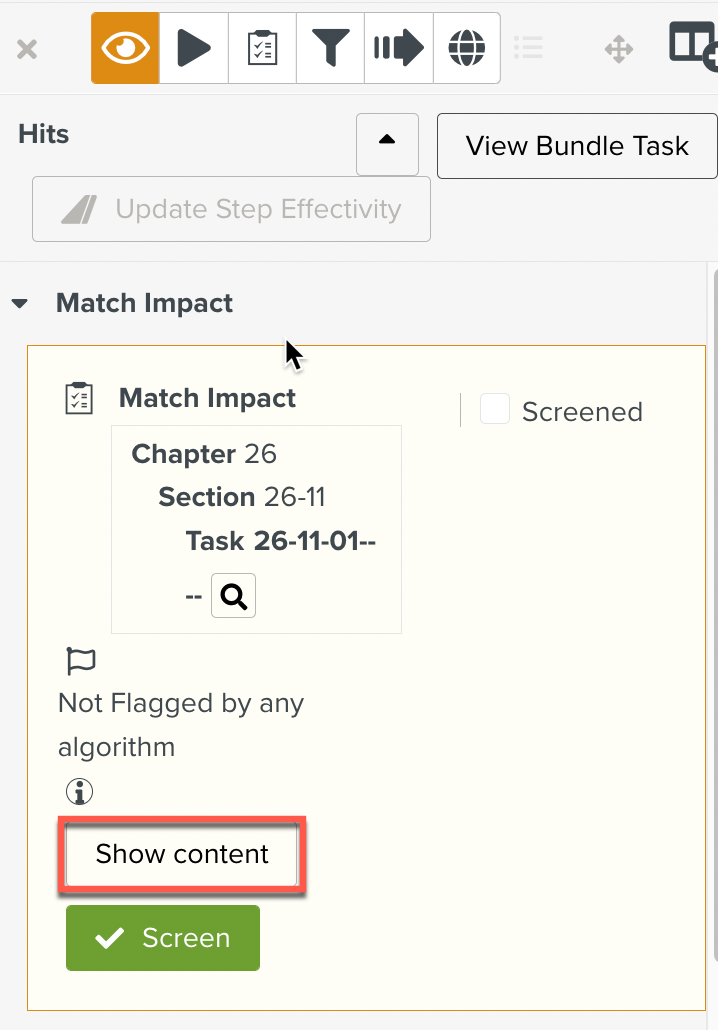This screenshot has height=1030, width=718.
Task: Click the magnifier search icon beside the task
Action: coord(234,596)
